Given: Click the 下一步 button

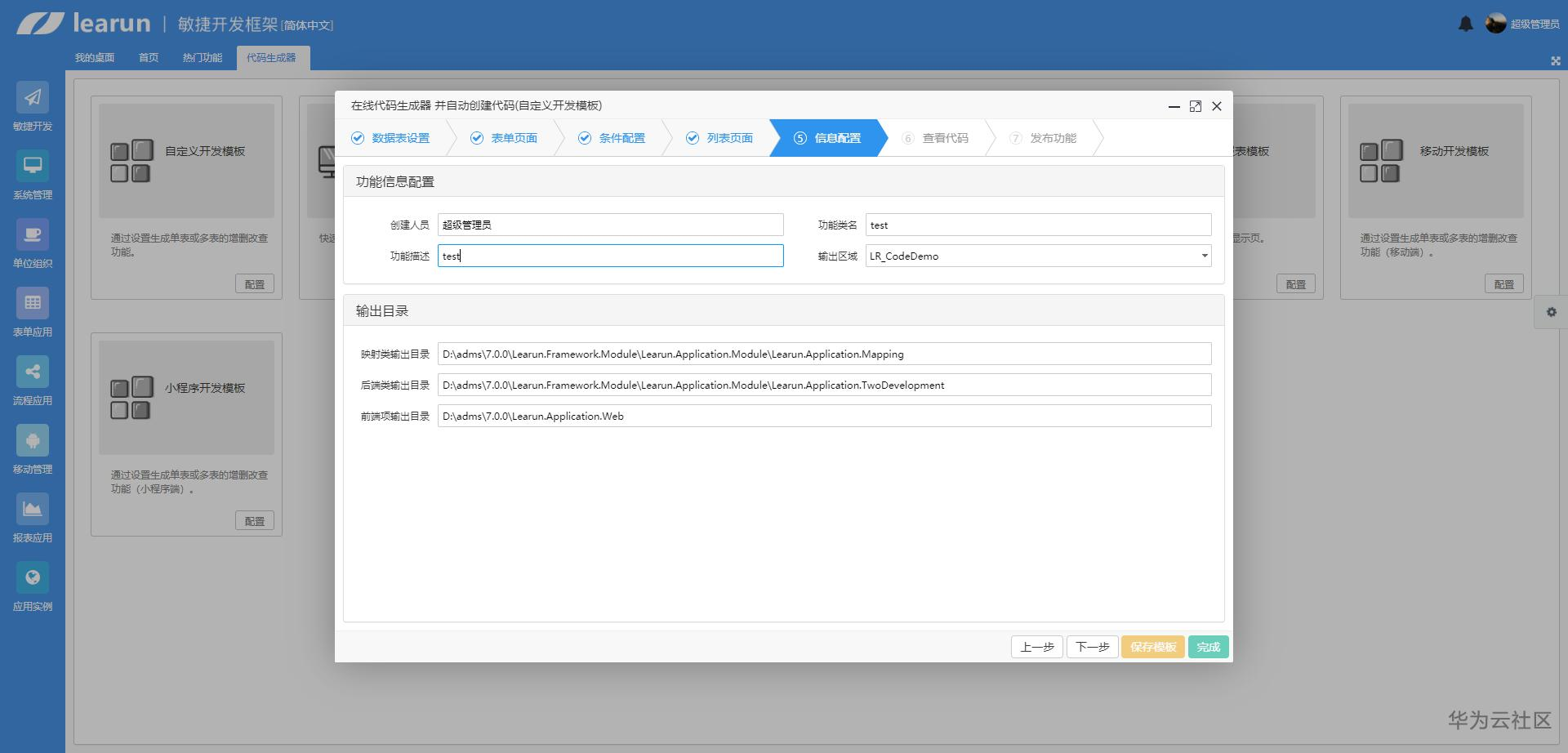Looking at the screenshot, I should [x=1093, y=647].
